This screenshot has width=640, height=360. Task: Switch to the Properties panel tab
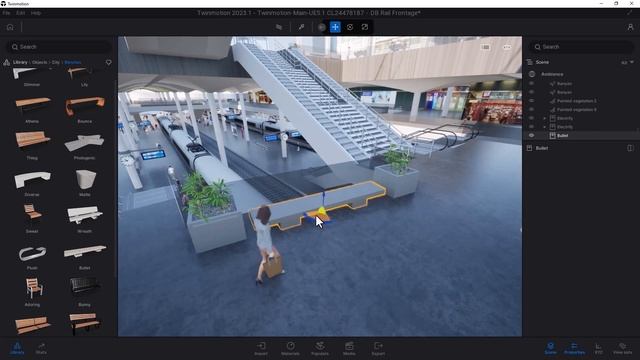(574, 348)
